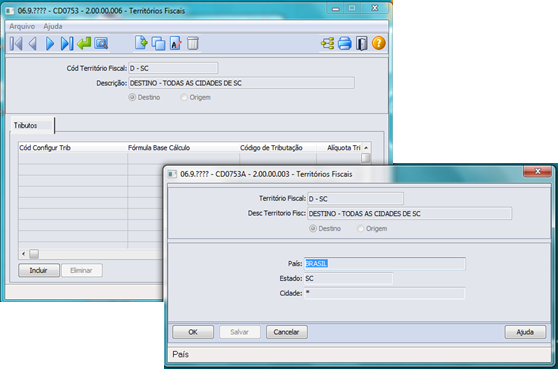Jump to last record icon
This screenshot has width=558, height=369.
(x=67, y=44)
